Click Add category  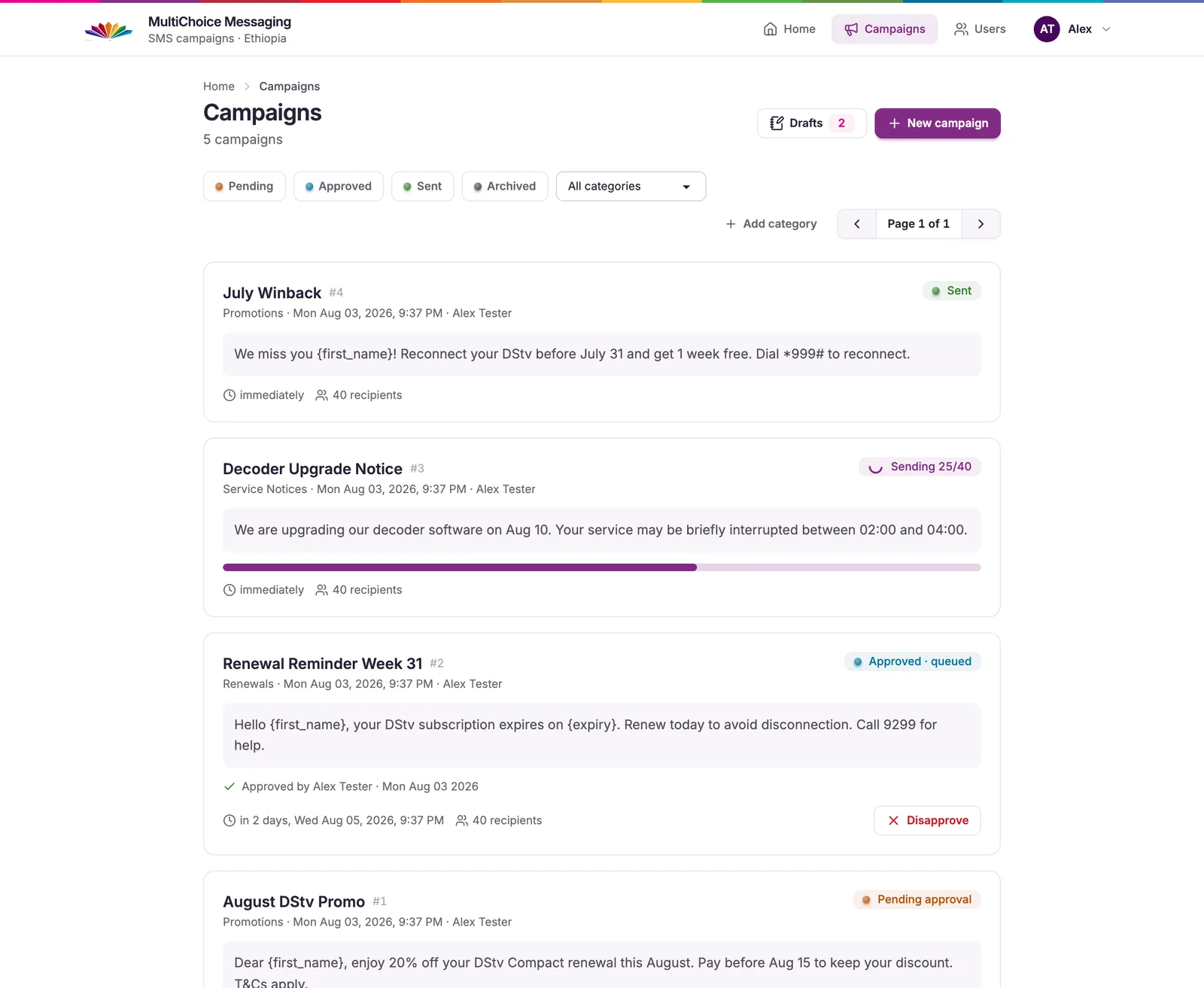[x=771, y=224]
